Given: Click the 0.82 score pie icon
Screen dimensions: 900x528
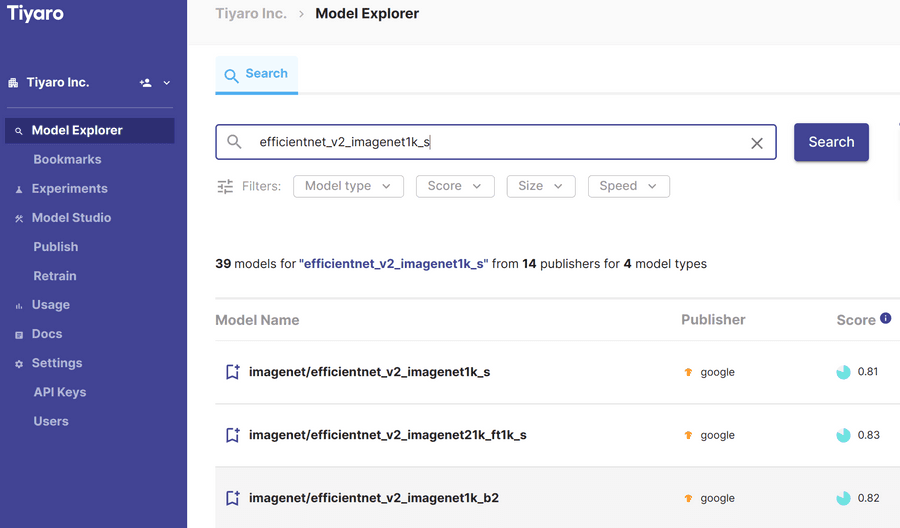Looking at the screenshot, I should (843, 499).
